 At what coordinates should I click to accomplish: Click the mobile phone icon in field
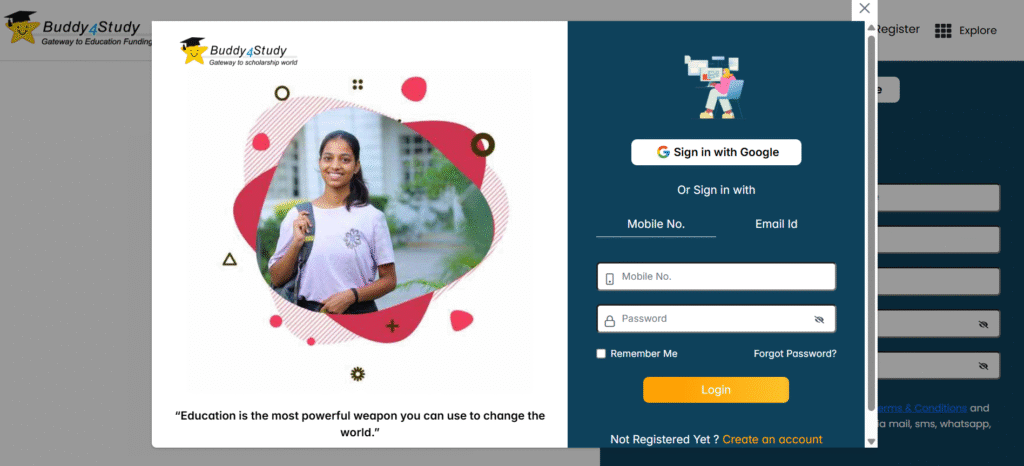tap(609, 279)
